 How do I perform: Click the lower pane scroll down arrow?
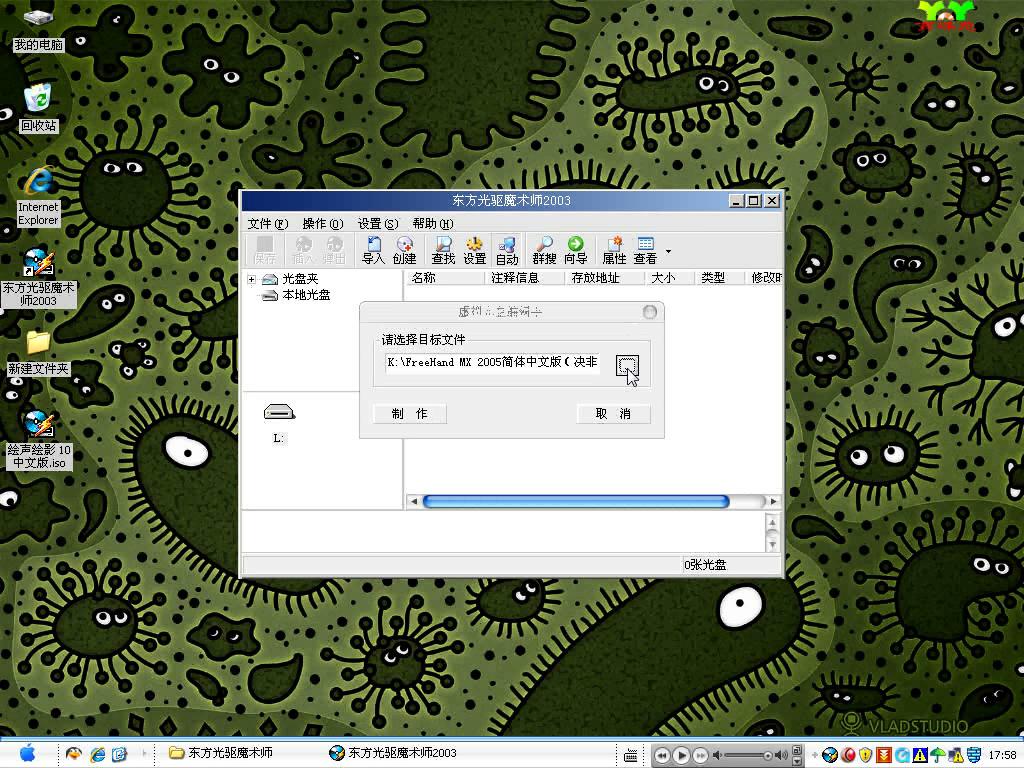772,544
